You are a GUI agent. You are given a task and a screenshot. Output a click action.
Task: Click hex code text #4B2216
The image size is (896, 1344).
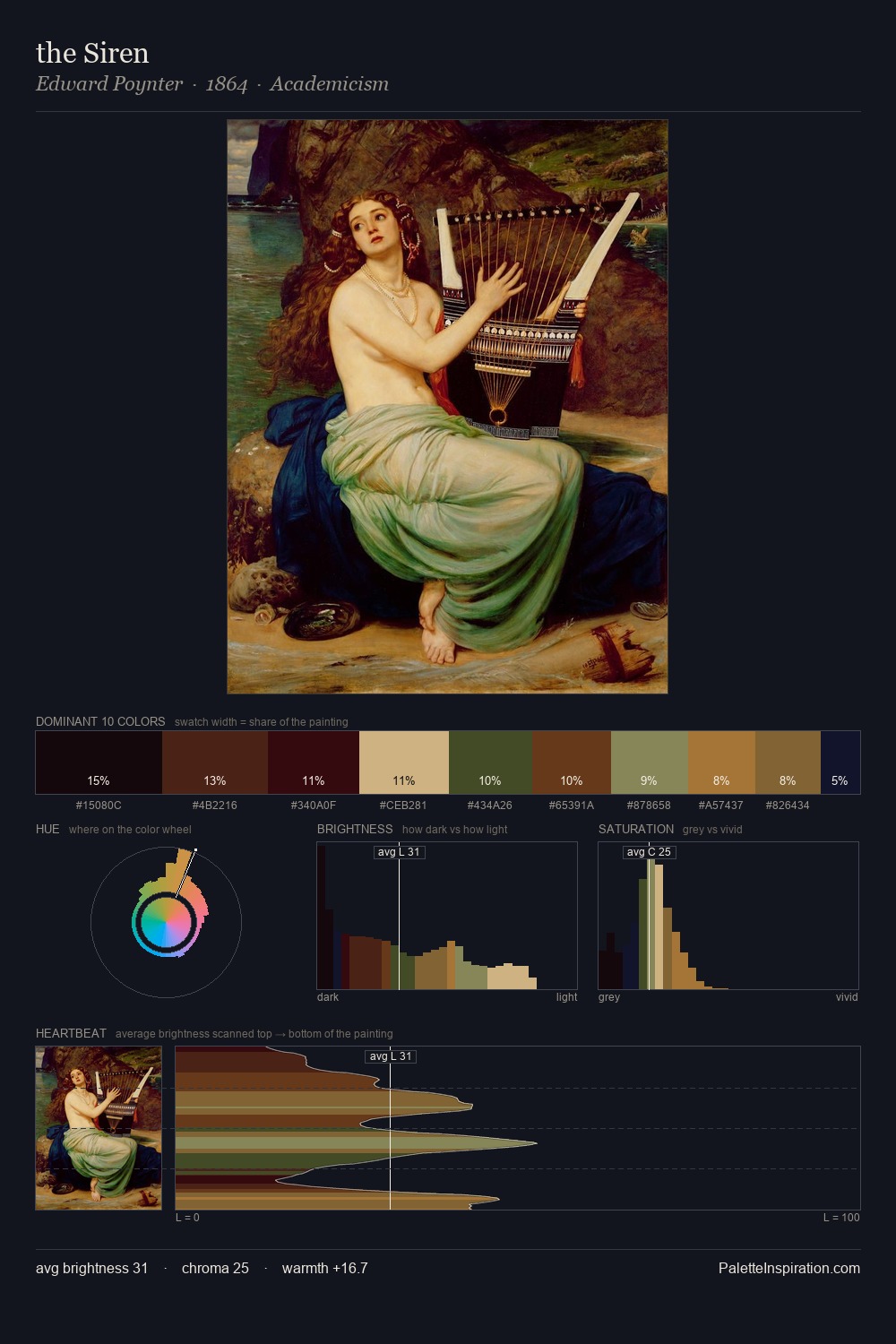pyautogui.click(x=215, y=806)
